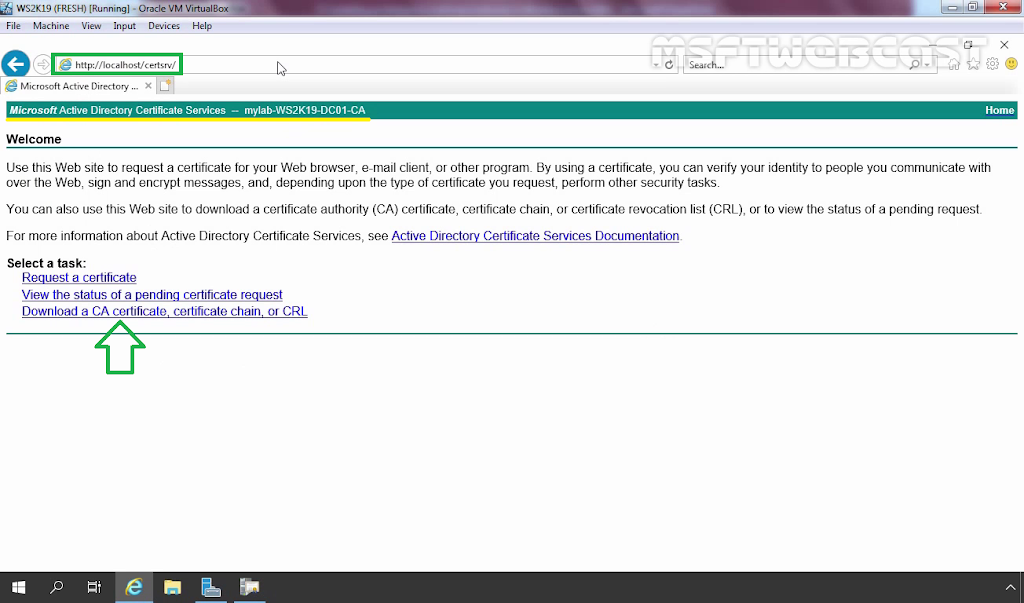1024x603 pixels.
Task: Click the last pinned taskbar app icon
Action: pos(249,587)
